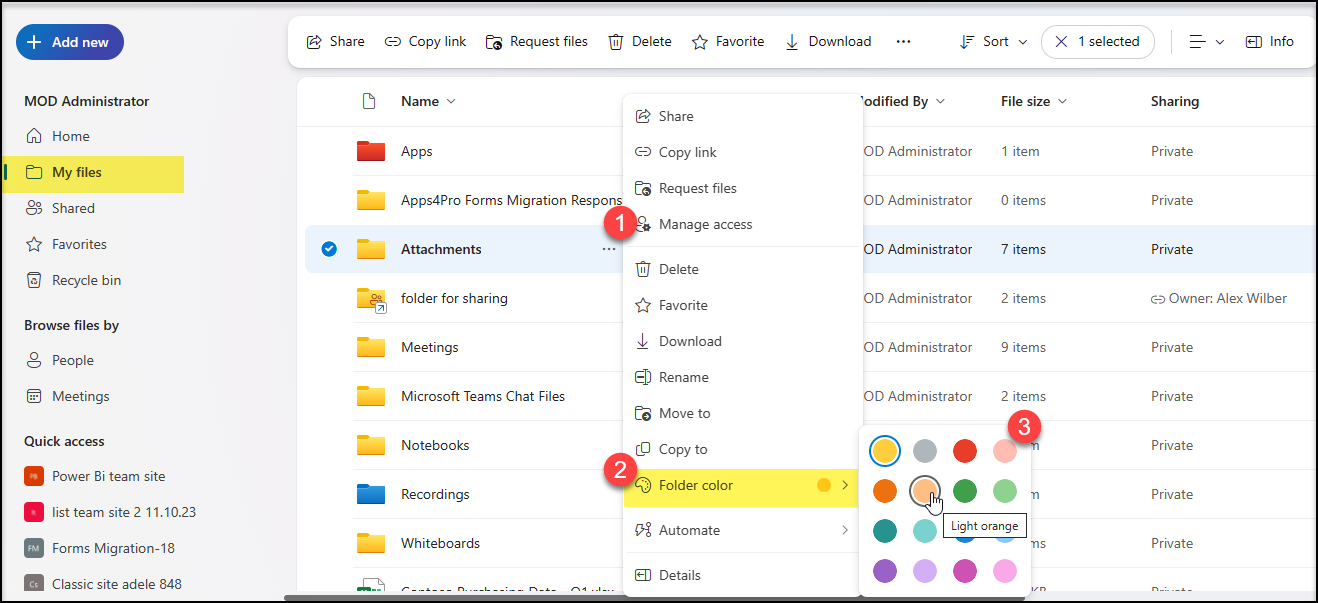Click the Request files toolbar icon

tap(493, 42)
